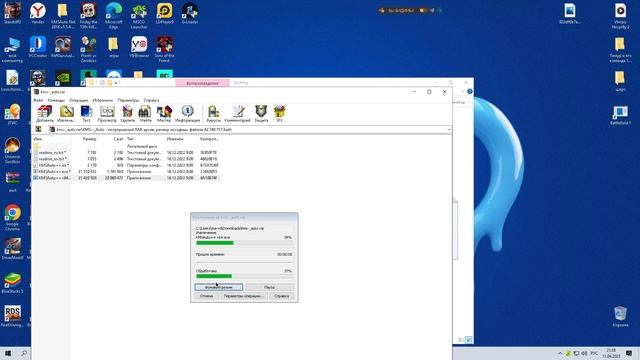Click the Извлечь (Extract) toolbar icon
Image resolution: width=640 pixels, height=360 pixels.
pyautogui.click(x=67, y=113)
